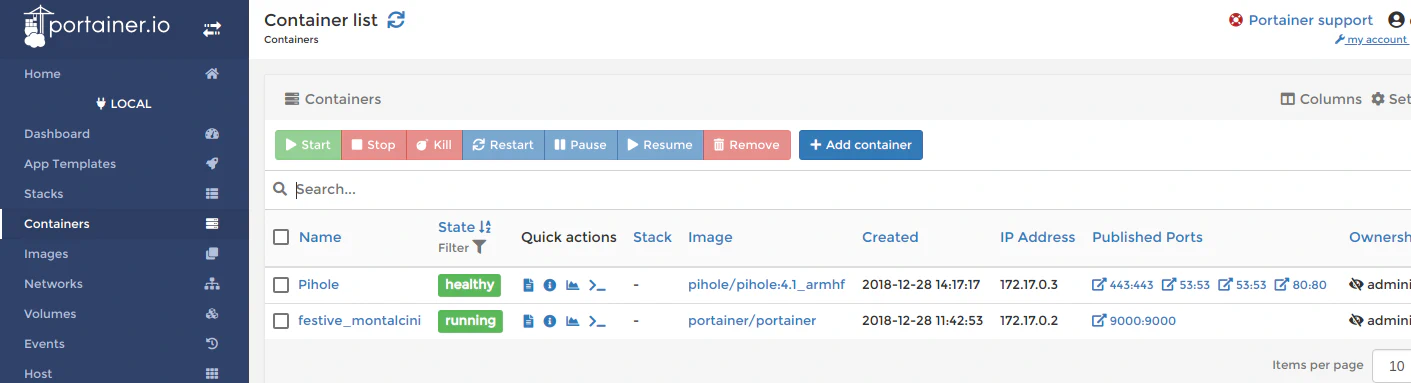Click the Pause button
The width and height of the screenshot is (1411, 383).
tap(581, 145)
